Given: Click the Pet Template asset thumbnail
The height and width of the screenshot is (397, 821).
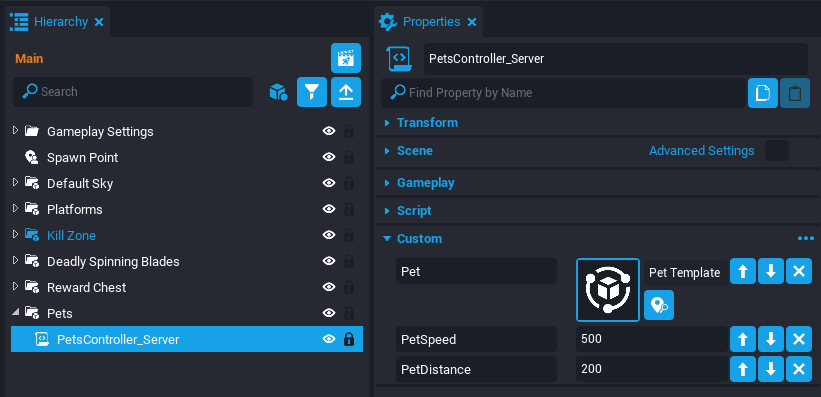Looking at the screenshot, I should (608, 290).
